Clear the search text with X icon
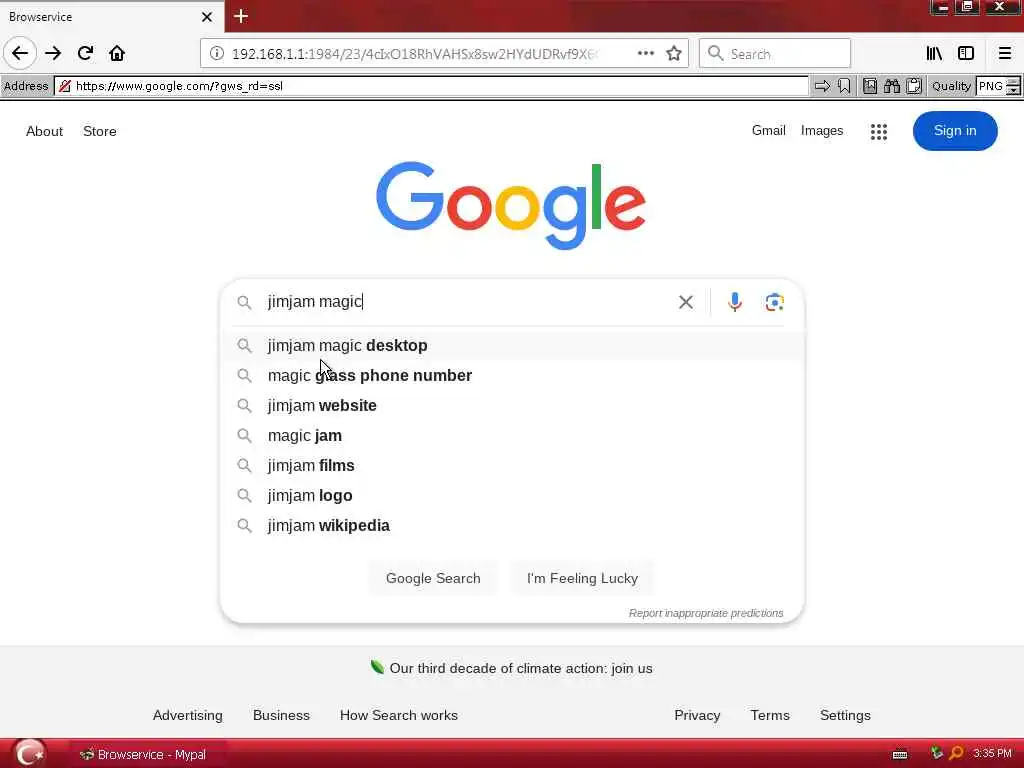This screenshot has width=1024, height=768. 686,302
